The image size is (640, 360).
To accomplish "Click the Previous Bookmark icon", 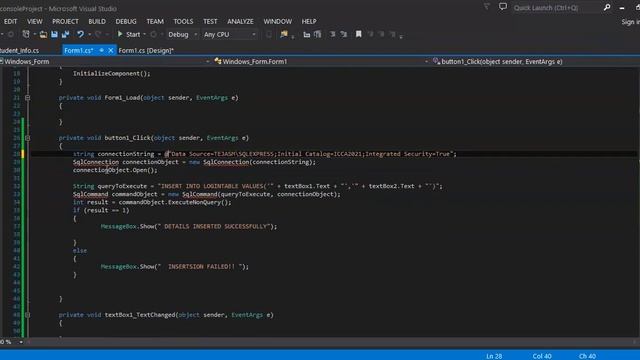I will point(371,35).
